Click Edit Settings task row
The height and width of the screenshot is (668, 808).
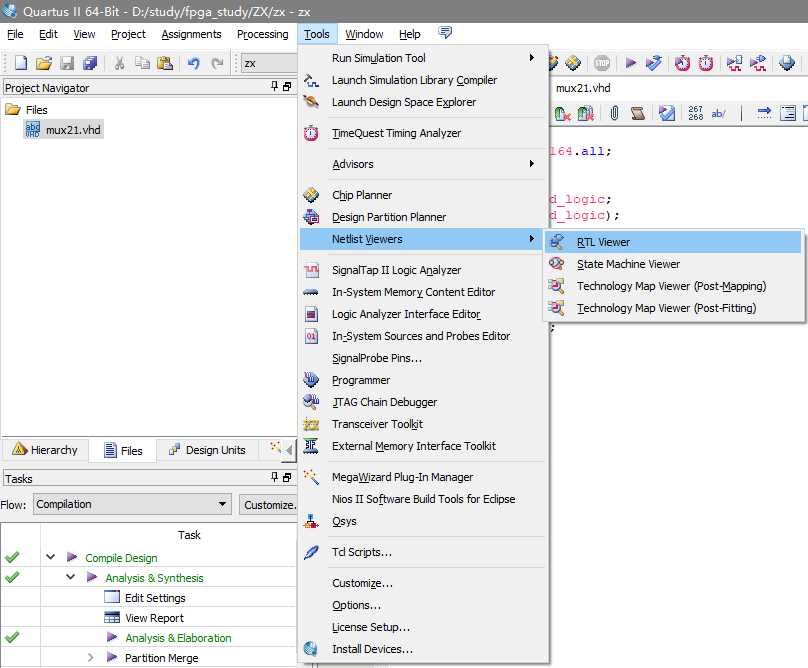click(x=155, y=598)
